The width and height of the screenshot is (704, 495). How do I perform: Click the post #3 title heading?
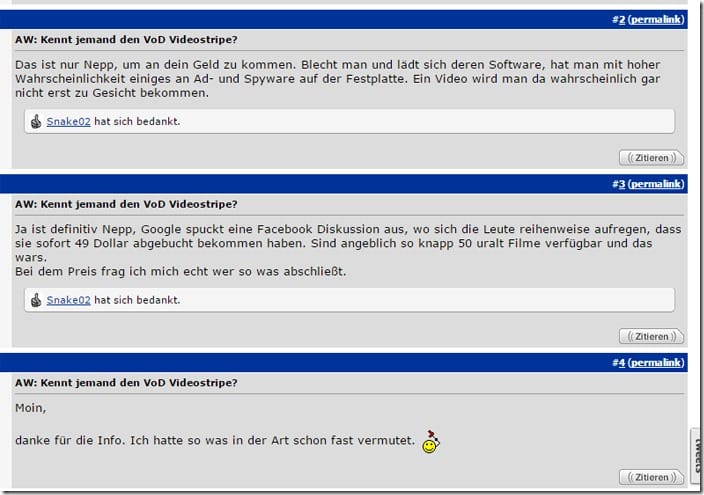click(x=126, y=204)
